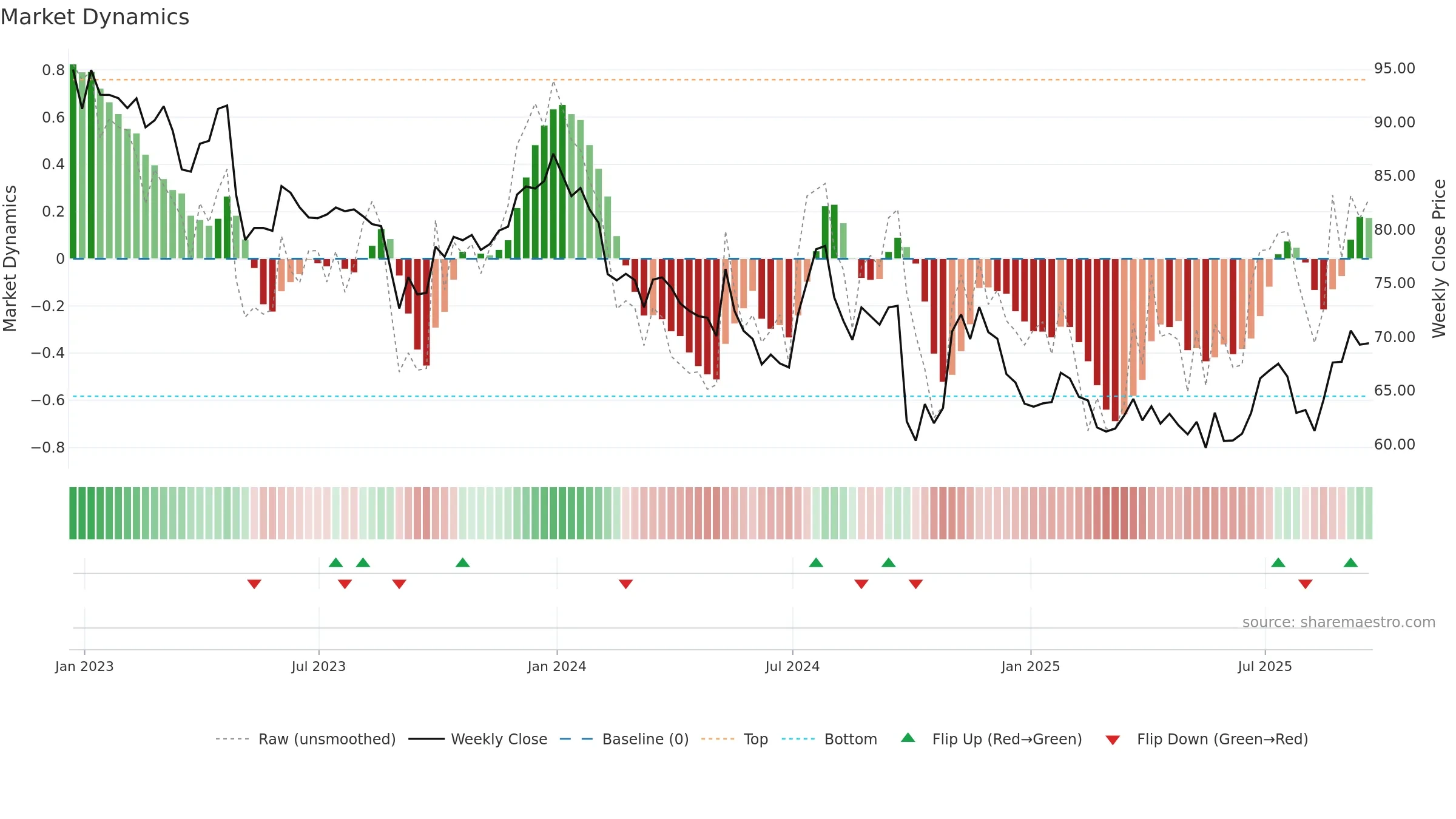
Task: Click the dark green heatmap cell at far left
Action: tap(73, 513)
